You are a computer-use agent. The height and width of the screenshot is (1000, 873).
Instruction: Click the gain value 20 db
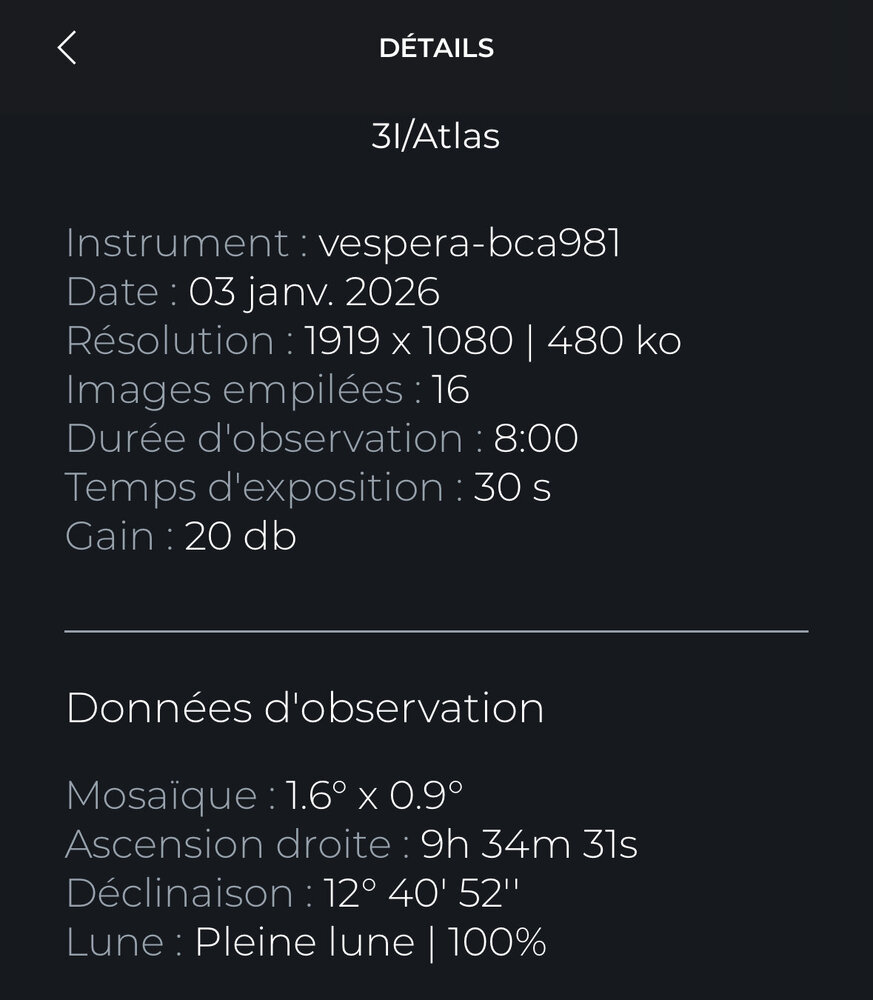[x=240, y=537]
